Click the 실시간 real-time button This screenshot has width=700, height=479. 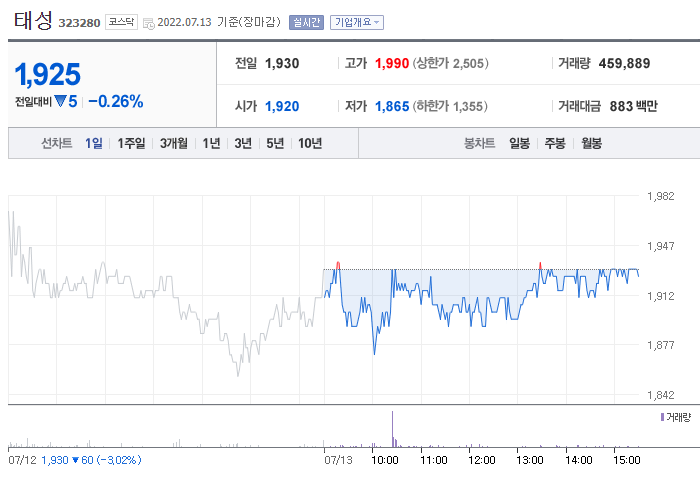point(306,22)
